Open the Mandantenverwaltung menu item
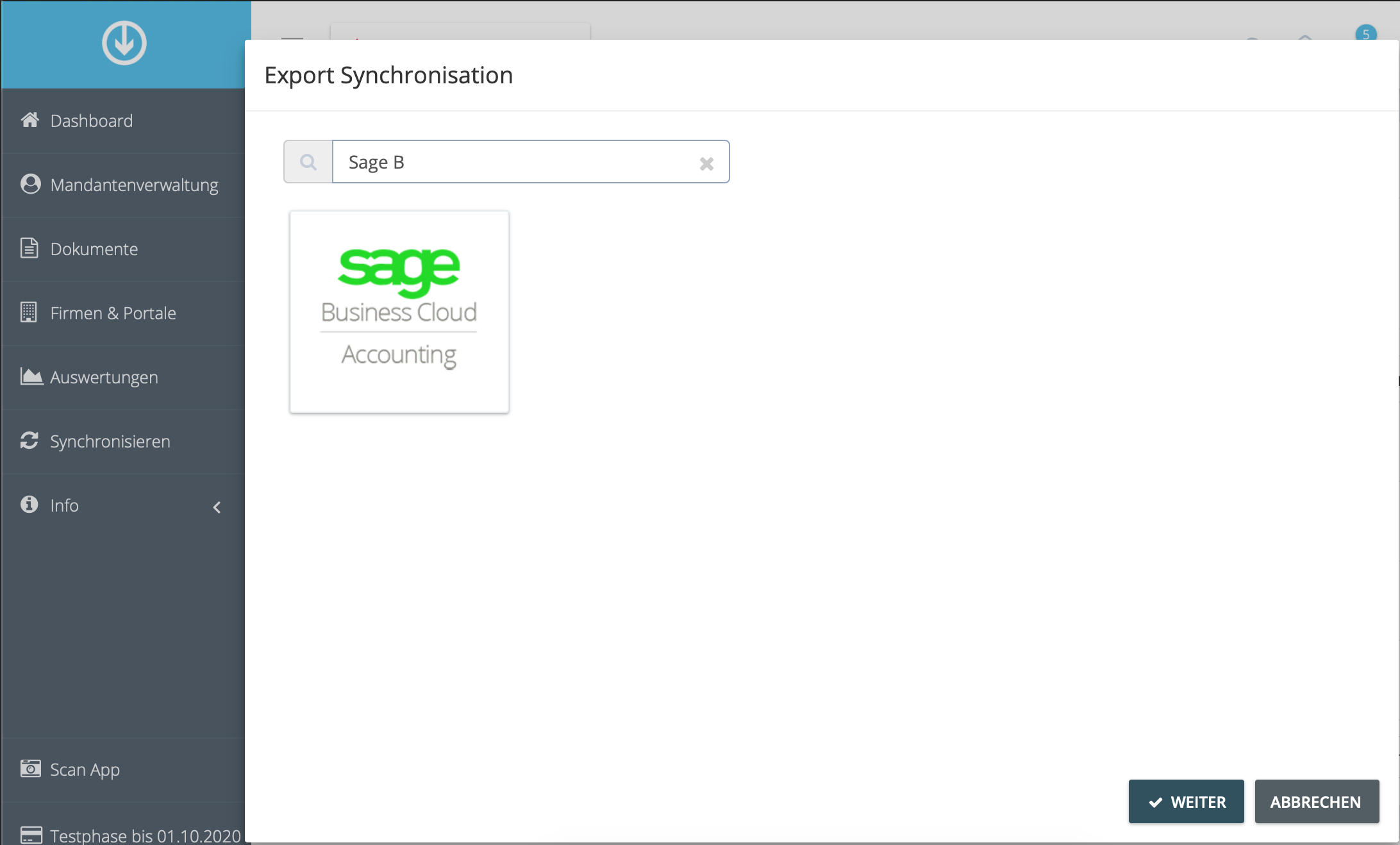Screen dimensions: 1400x845 pyautogui.click(x=122, y=185)
